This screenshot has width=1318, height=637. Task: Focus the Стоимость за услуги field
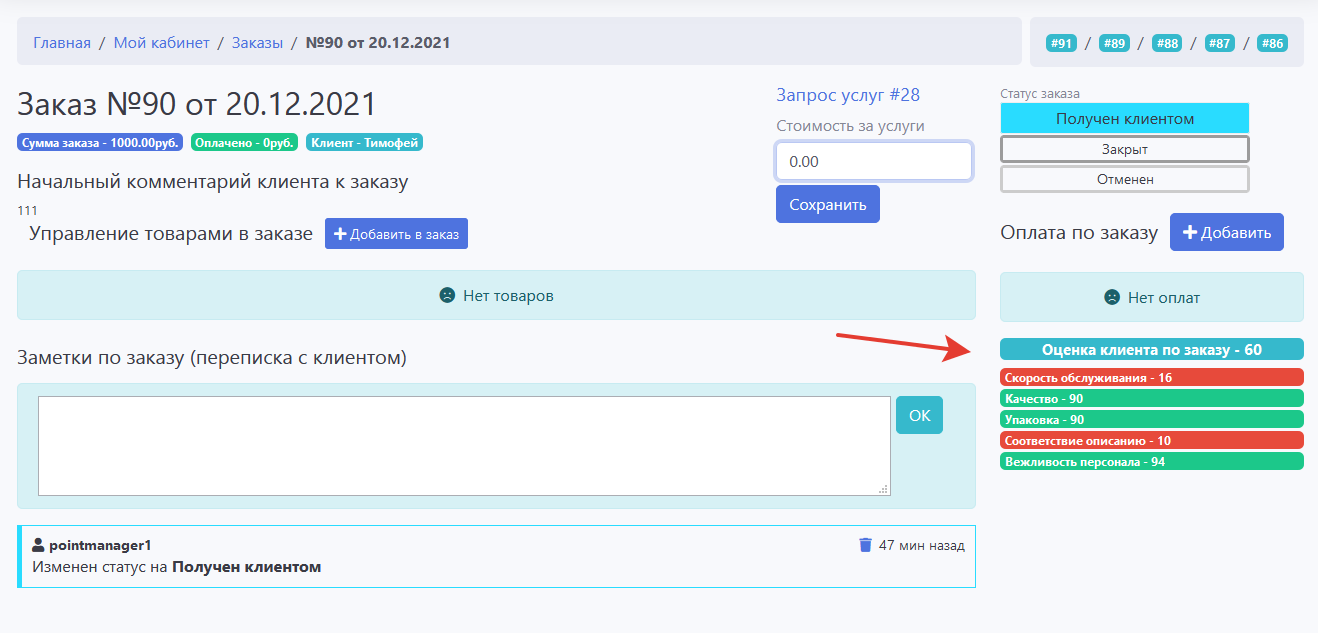[x=873, y=161]
